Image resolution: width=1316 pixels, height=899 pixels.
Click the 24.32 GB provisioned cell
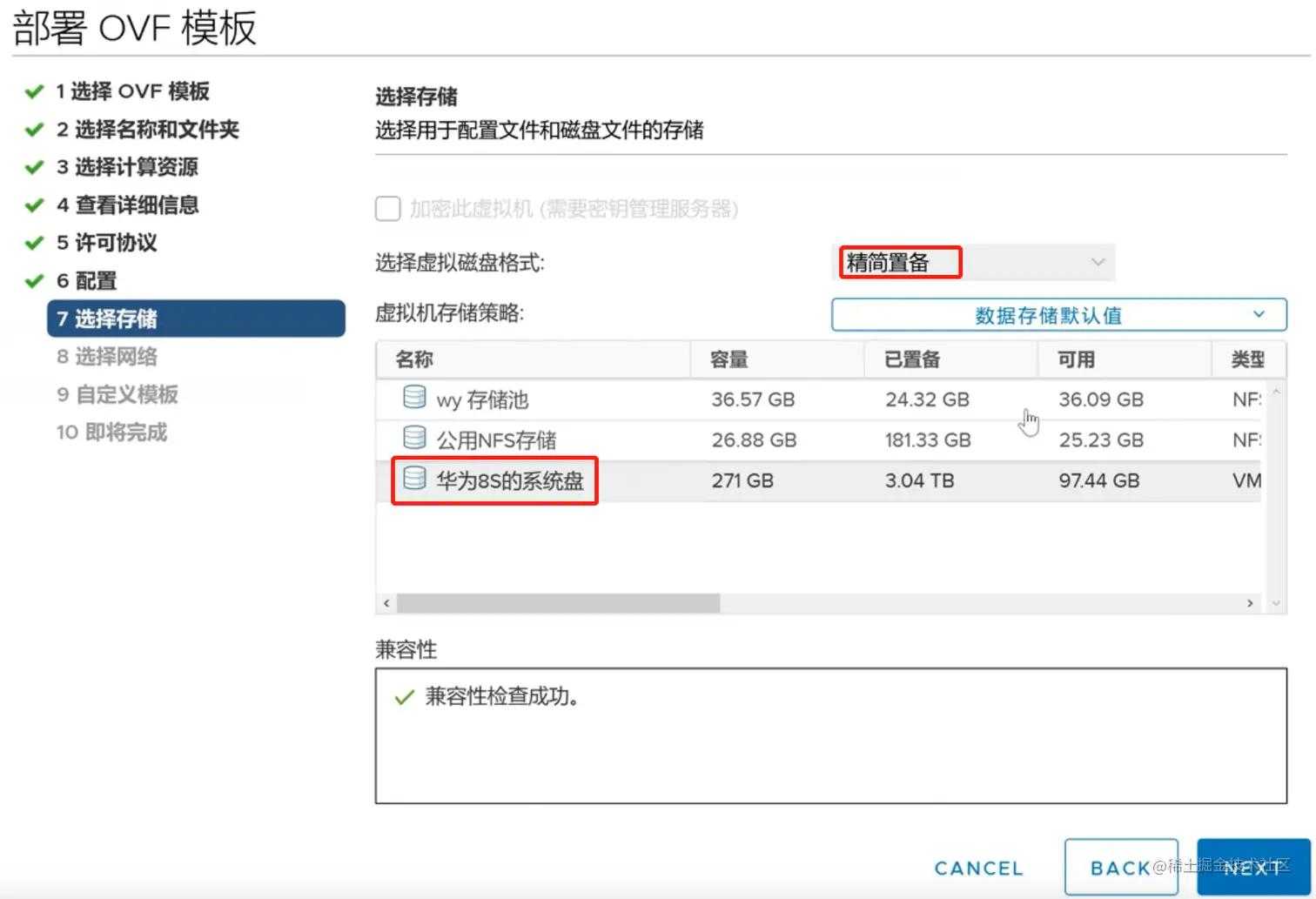tap(927, 399)
